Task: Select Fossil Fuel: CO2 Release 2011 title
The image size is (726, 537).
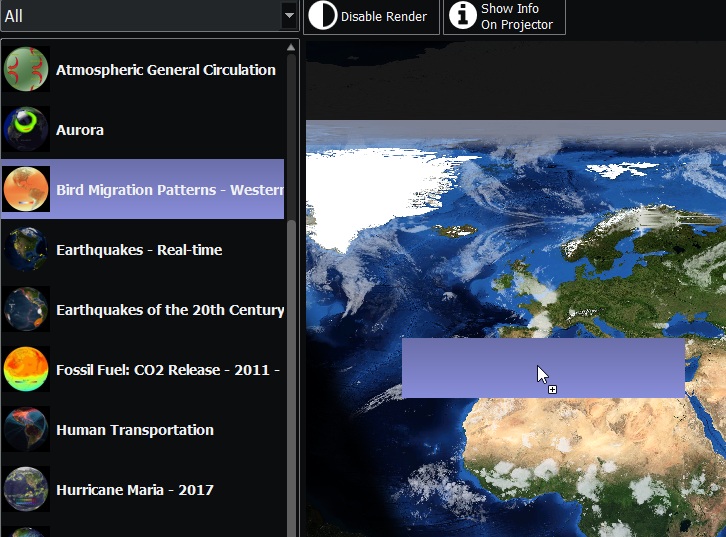Action: 168,370
